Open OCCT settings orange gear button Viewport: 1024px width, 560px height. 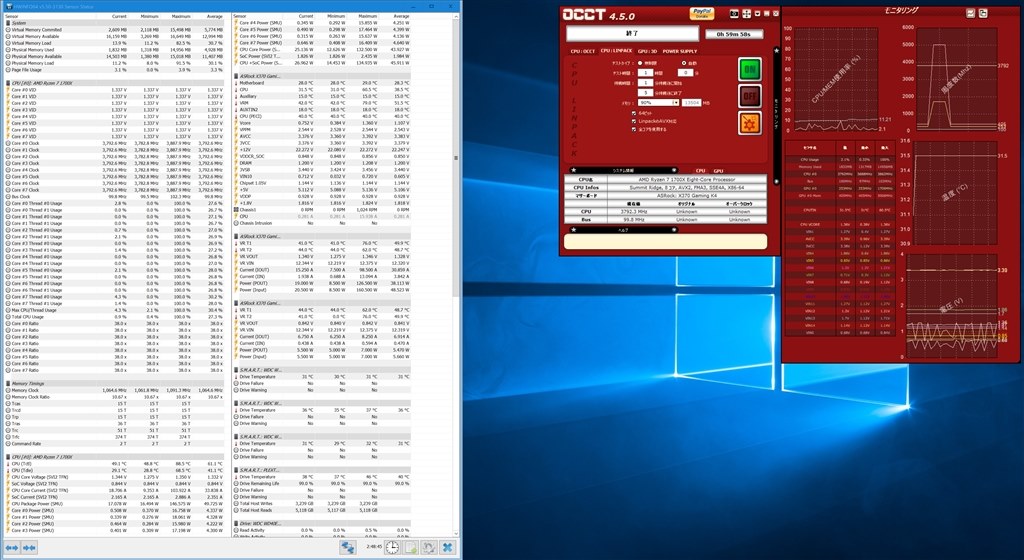point(750,123)
